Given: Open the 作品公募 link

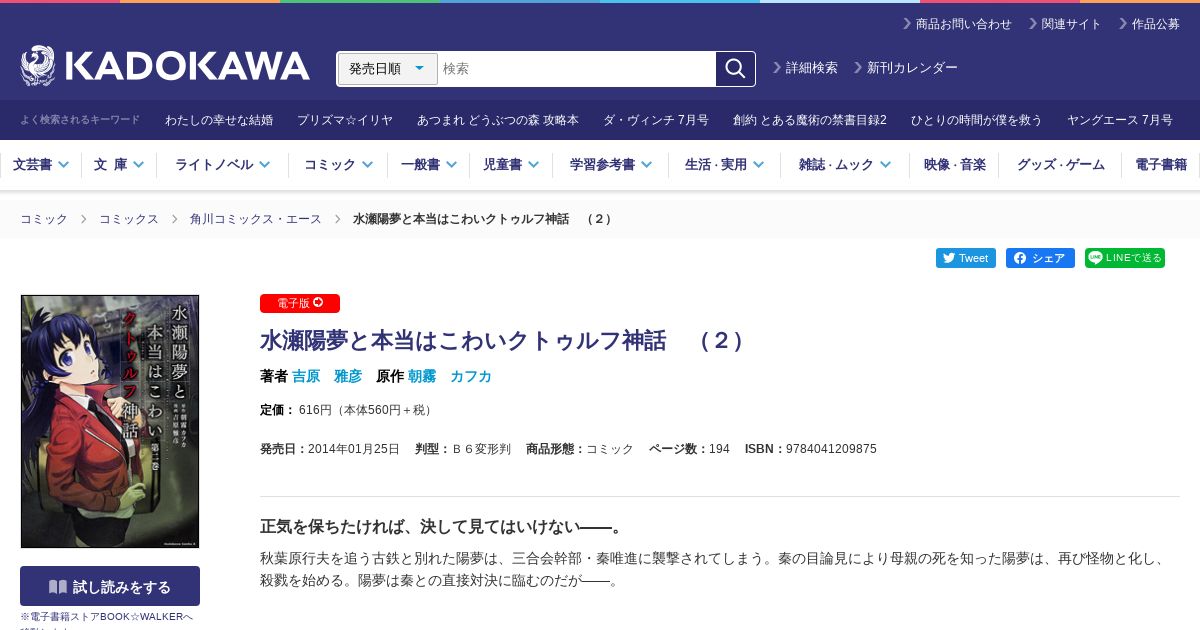Looking at the screenshot, I should click(x=1149, y=24).
